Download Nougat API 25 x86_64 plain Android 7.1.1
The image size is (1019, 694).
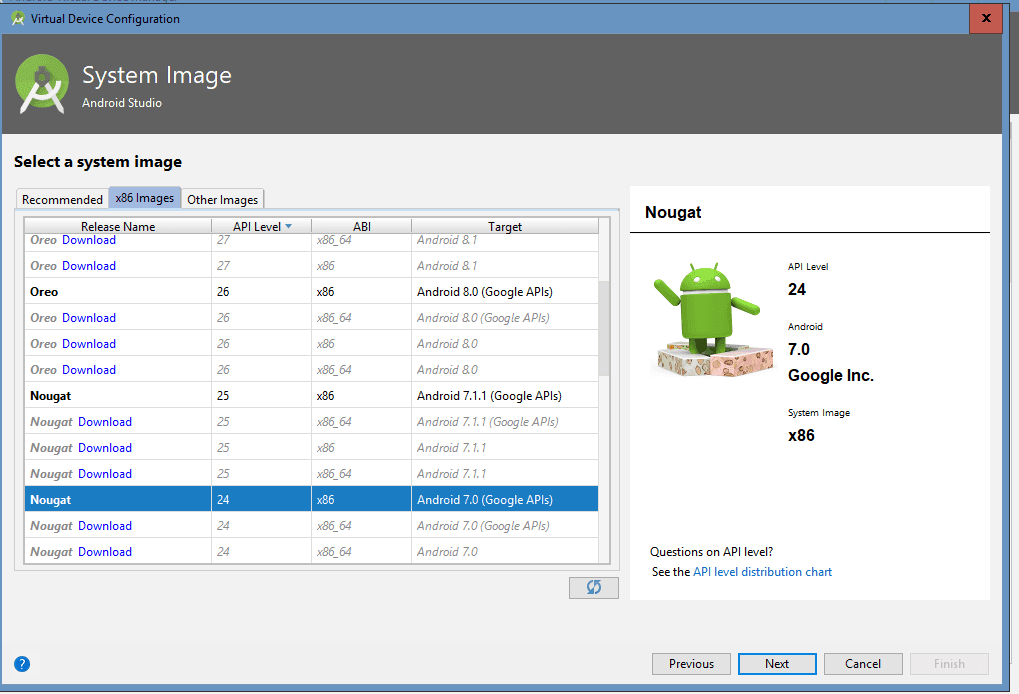coord(105,474)
